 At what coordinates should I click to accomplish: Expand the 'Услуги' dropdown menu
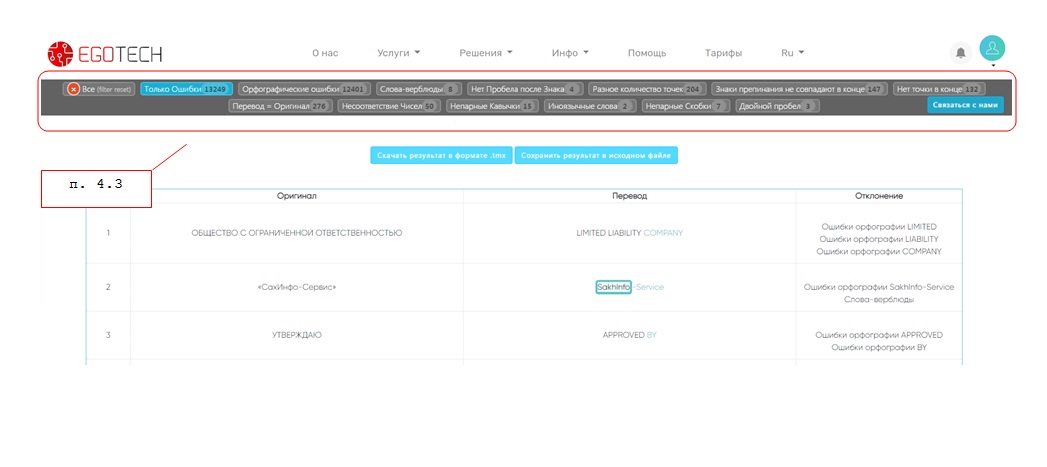[398, 52]
